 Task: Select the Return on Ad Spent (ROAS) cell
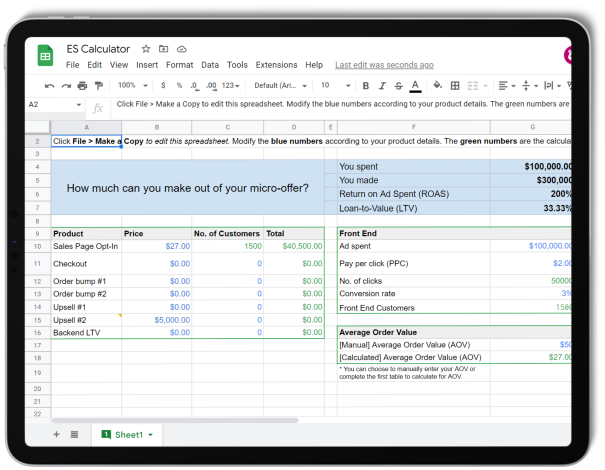[x=414, y=194]
